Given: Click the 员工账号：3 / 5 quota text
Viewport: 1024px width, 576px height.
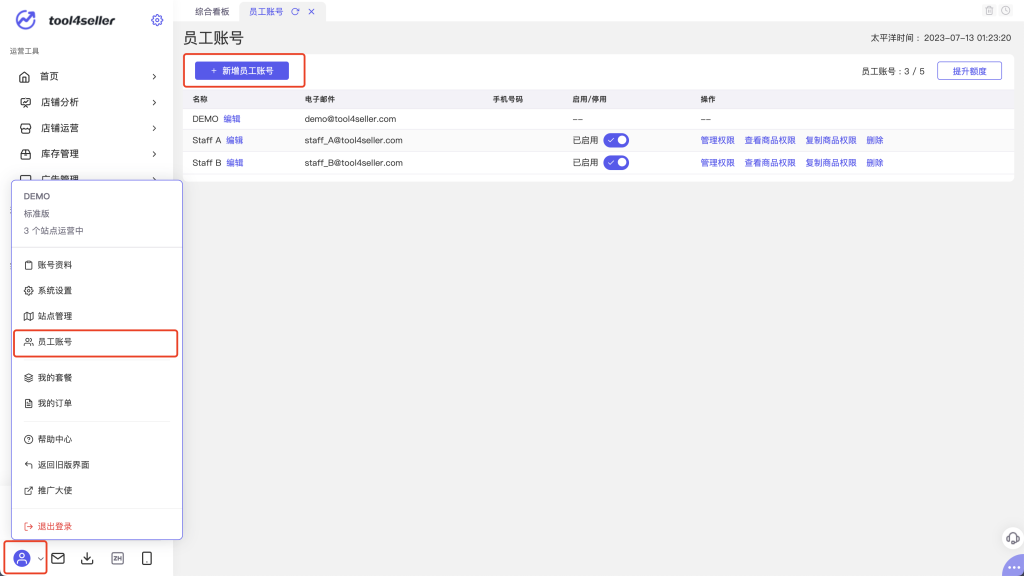Looking at the screenshot, I should click(893, 71).
